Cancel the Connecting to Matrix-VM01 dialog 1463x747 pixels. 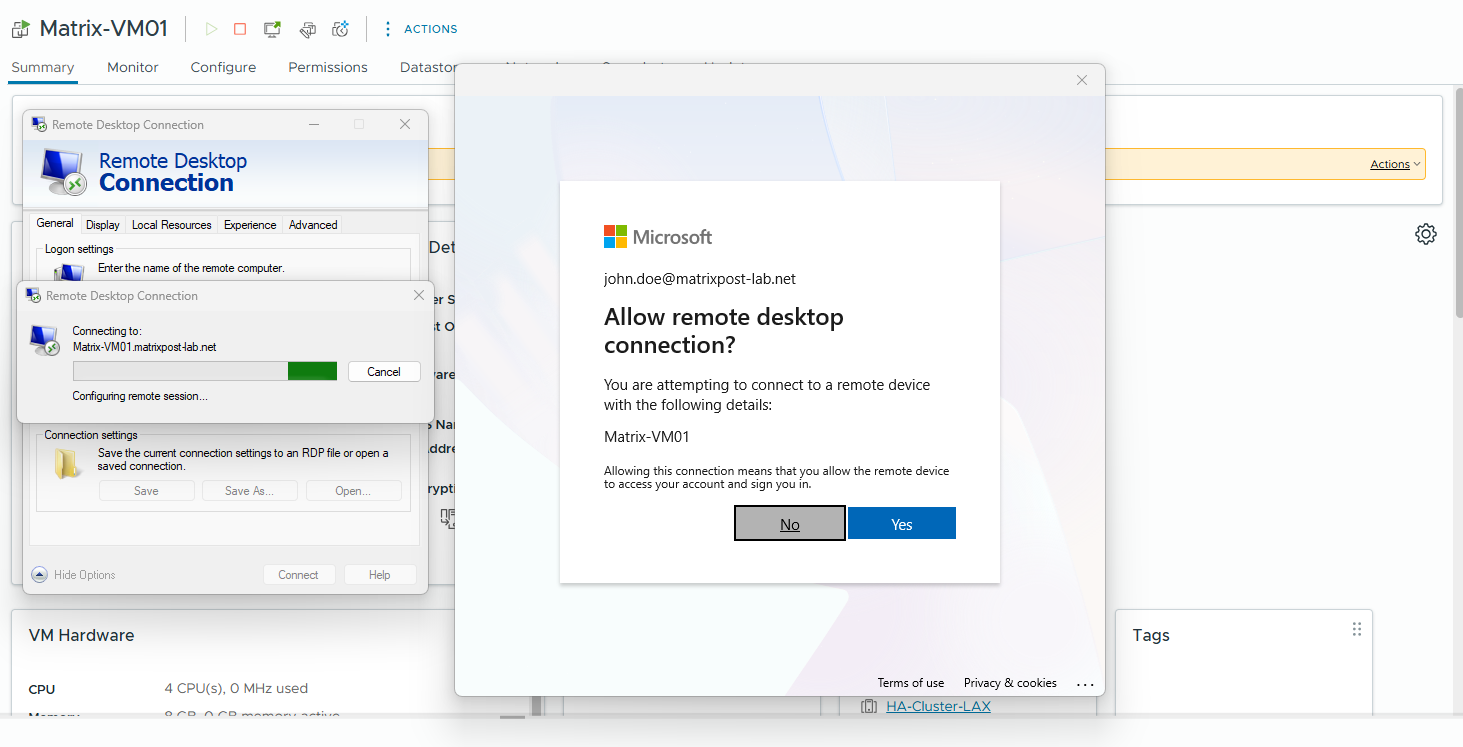(x=384, y=371)
